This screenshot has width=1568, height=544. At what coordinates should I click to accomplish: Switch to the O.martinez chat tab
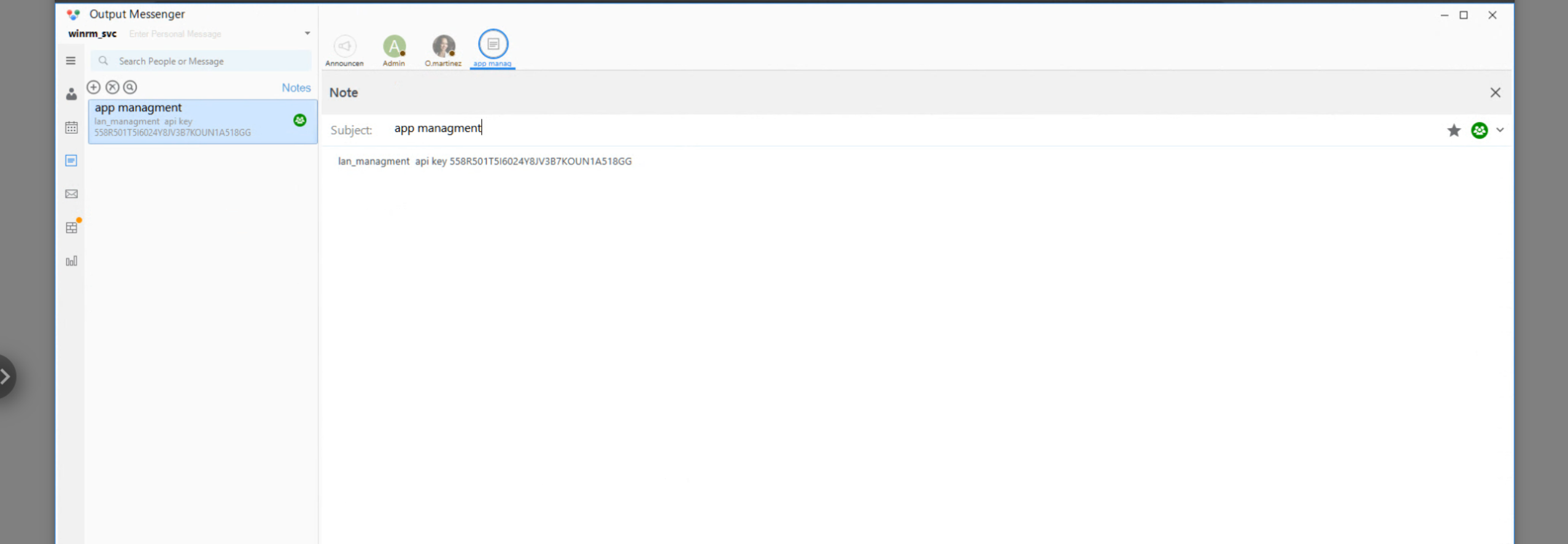(x=443, y=49)
